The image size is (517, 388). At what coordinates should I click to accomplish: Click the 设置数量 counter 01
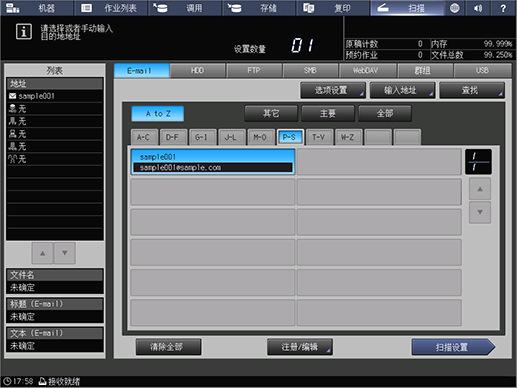(x=303, y=45)
